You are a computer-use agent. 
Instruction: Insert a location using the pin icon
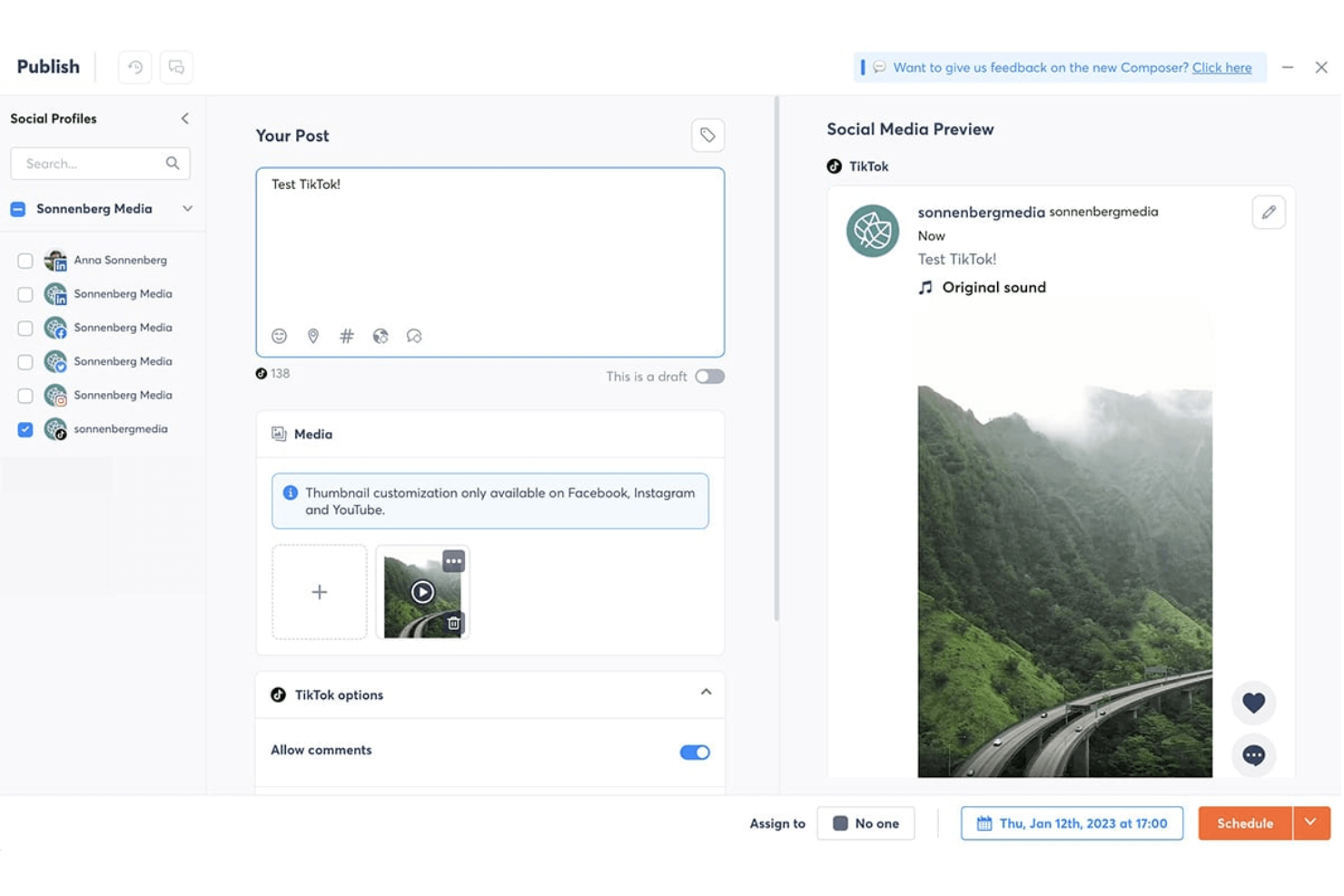tap(312, 336)
